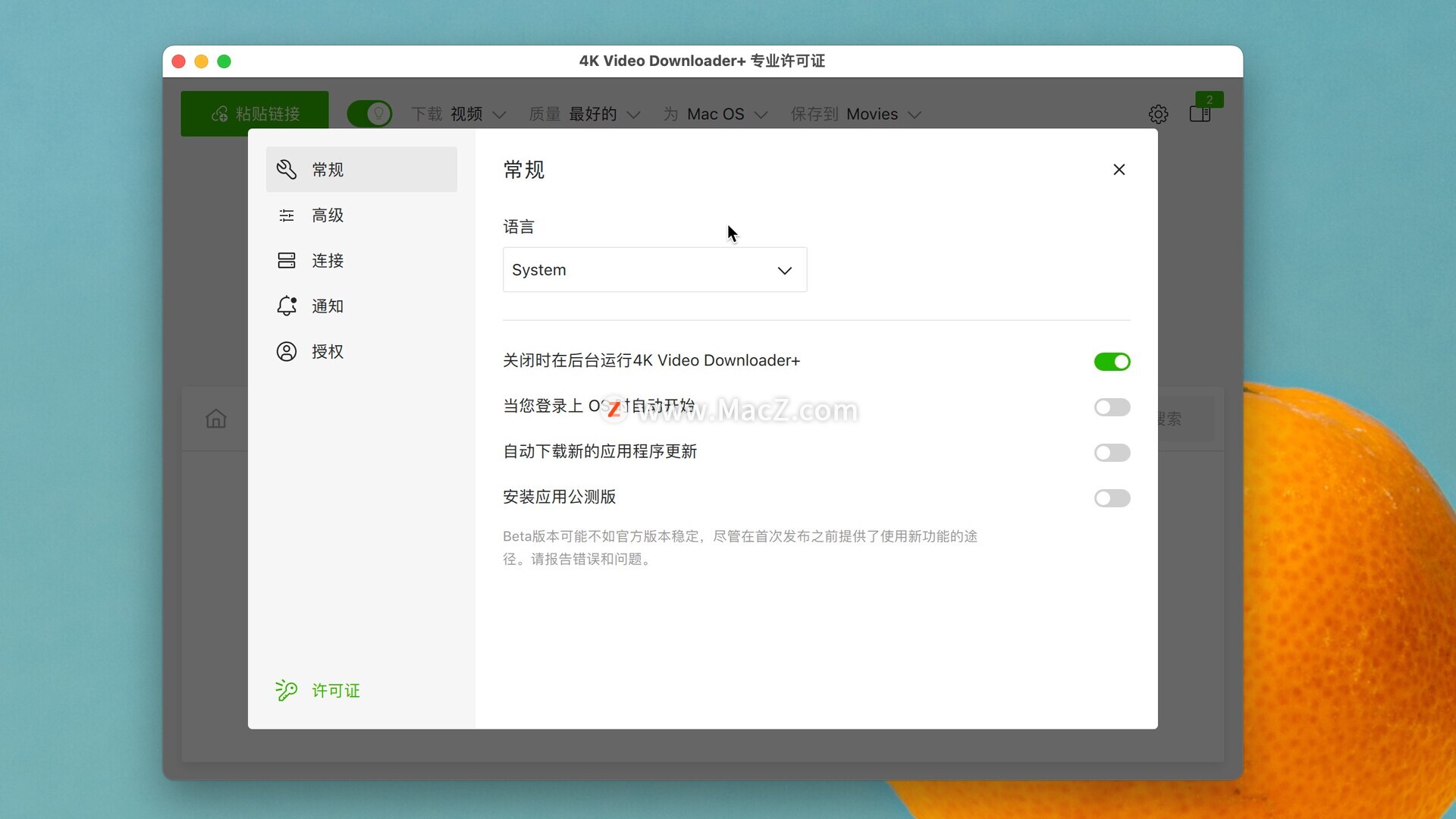Open the 下载 视频 download type dropdown

pyautogui.click(x=459, y=115)
